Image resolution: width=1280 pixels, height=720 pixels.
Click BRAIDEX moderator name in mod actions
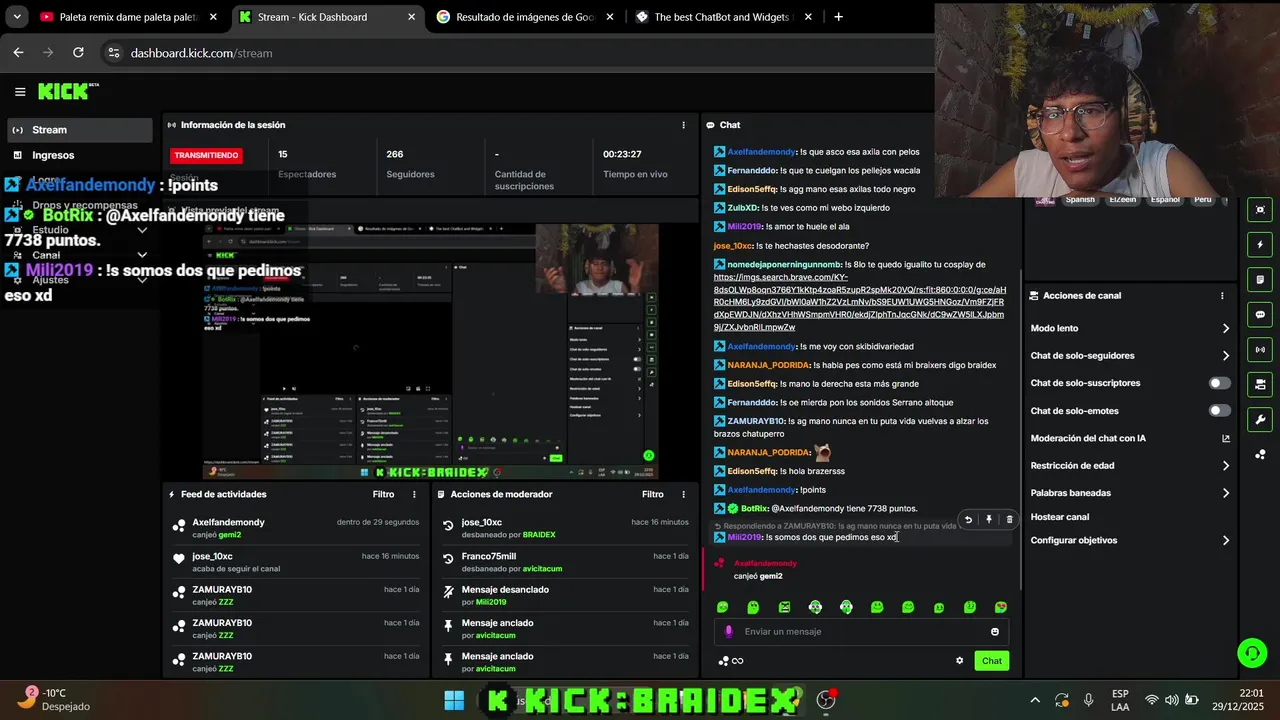coord(539,535)
